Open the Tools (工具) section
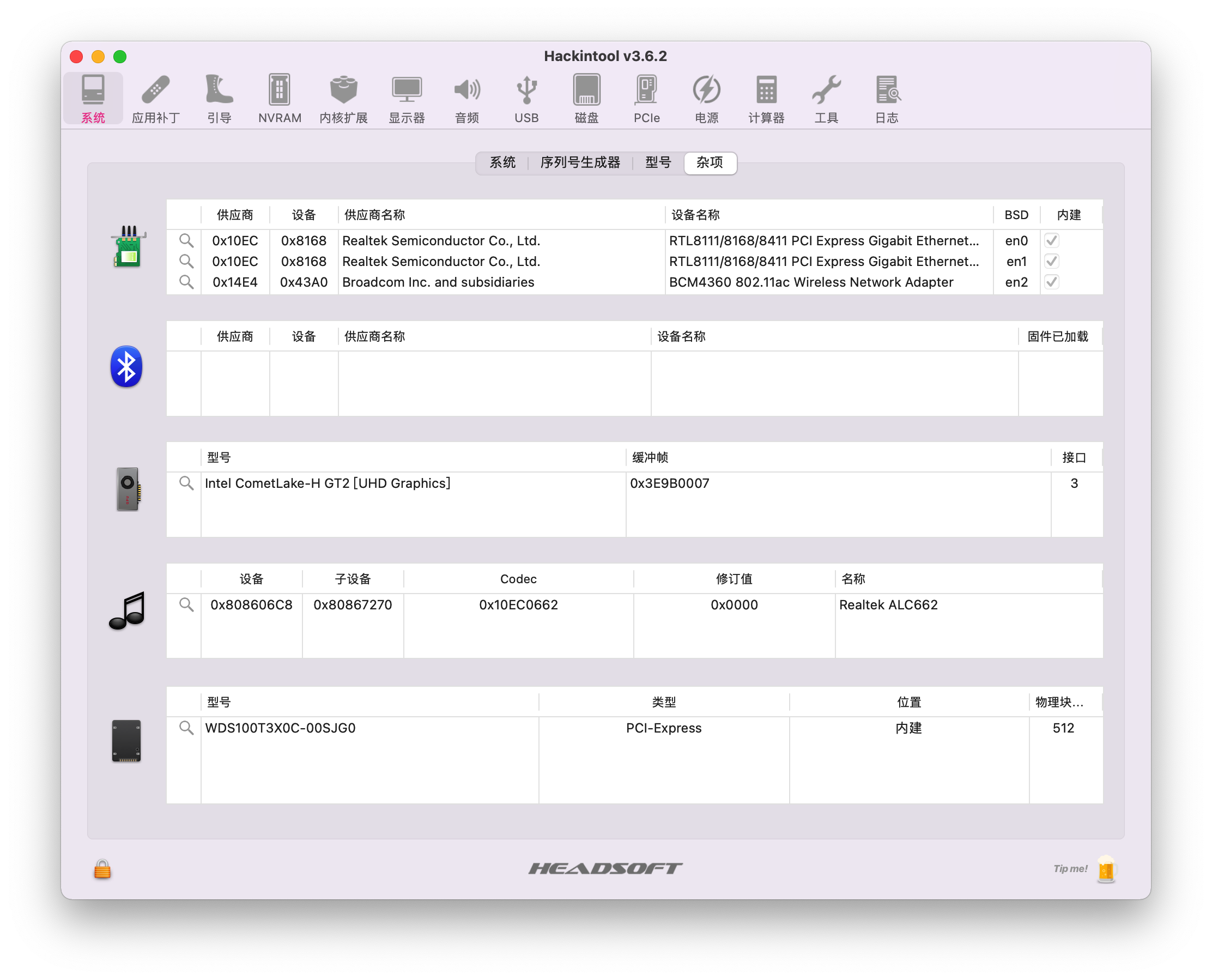 pyautogui.click(x=826, y=99)
